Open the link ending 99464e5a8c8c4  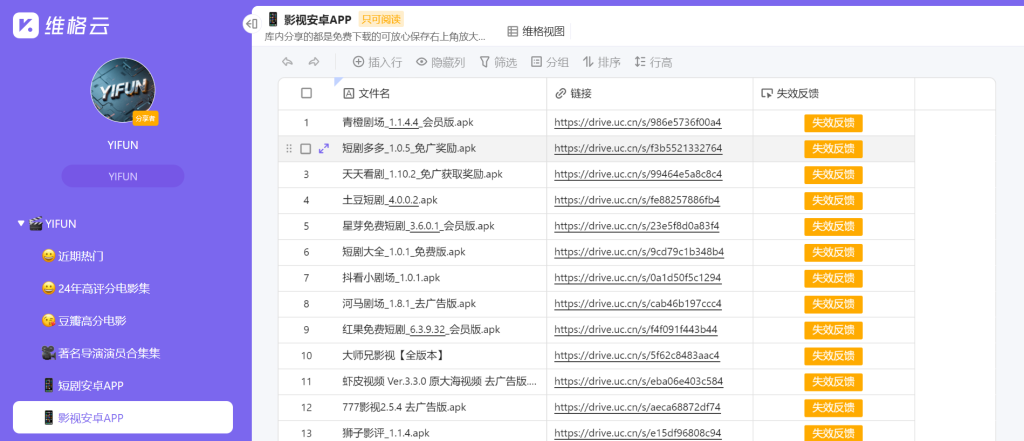[638, 175]
